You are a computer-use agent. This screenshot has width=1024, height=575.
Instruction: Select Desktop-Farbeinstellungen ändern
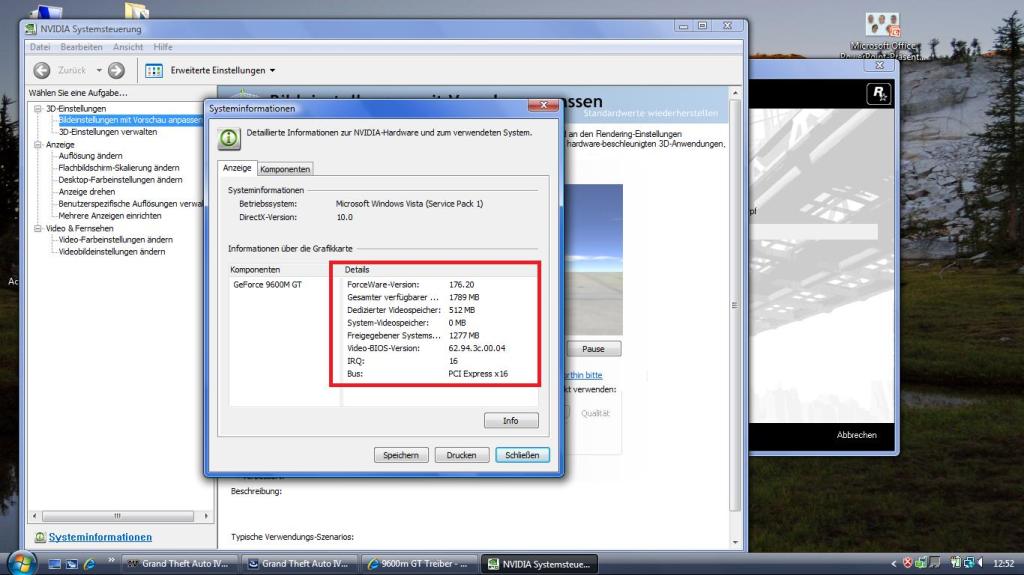[120, 180]
